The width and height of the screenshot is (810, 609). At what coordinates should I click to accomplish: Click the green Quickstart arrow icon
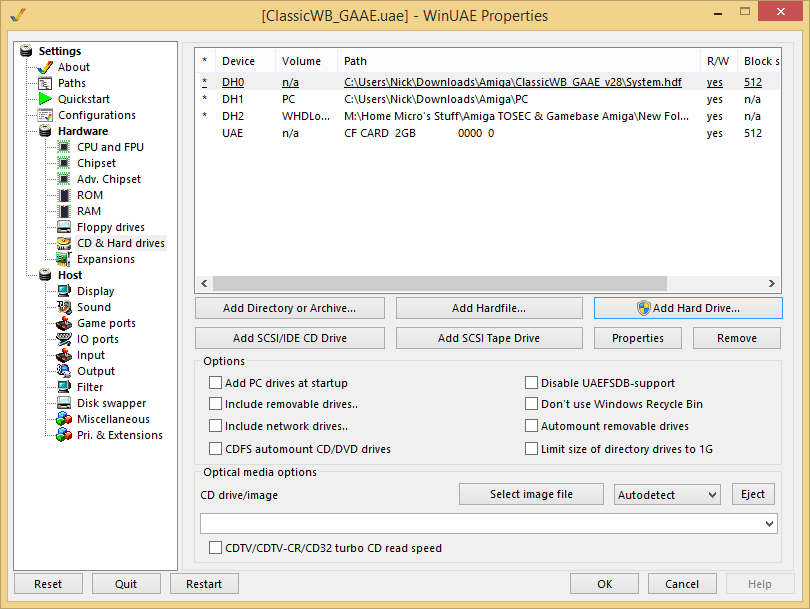(x=45, y=99)
